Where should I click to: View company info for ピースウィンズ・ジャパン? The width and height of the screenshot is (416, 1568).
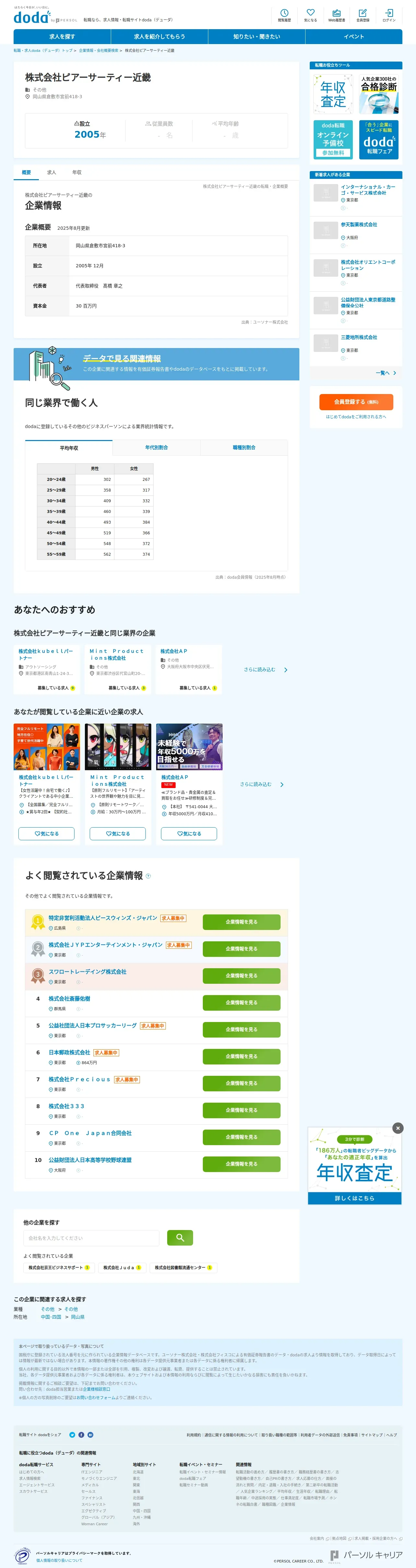click(241, 922)
